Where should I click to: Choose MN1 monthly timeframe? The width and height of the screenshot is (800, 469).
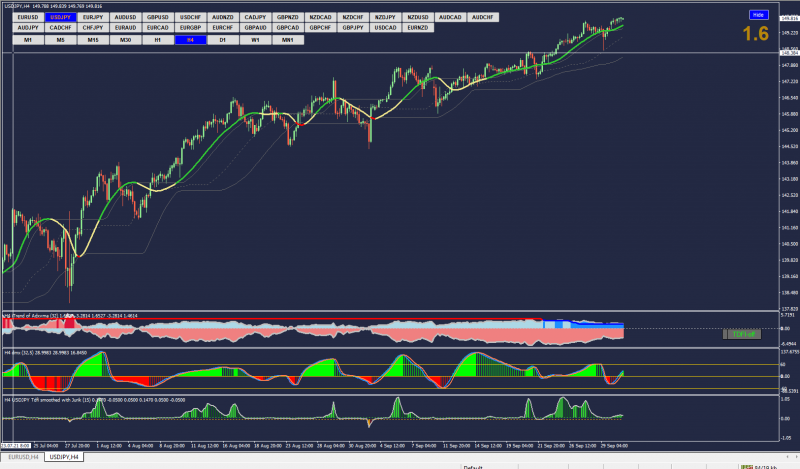click(x=288, y=40)
